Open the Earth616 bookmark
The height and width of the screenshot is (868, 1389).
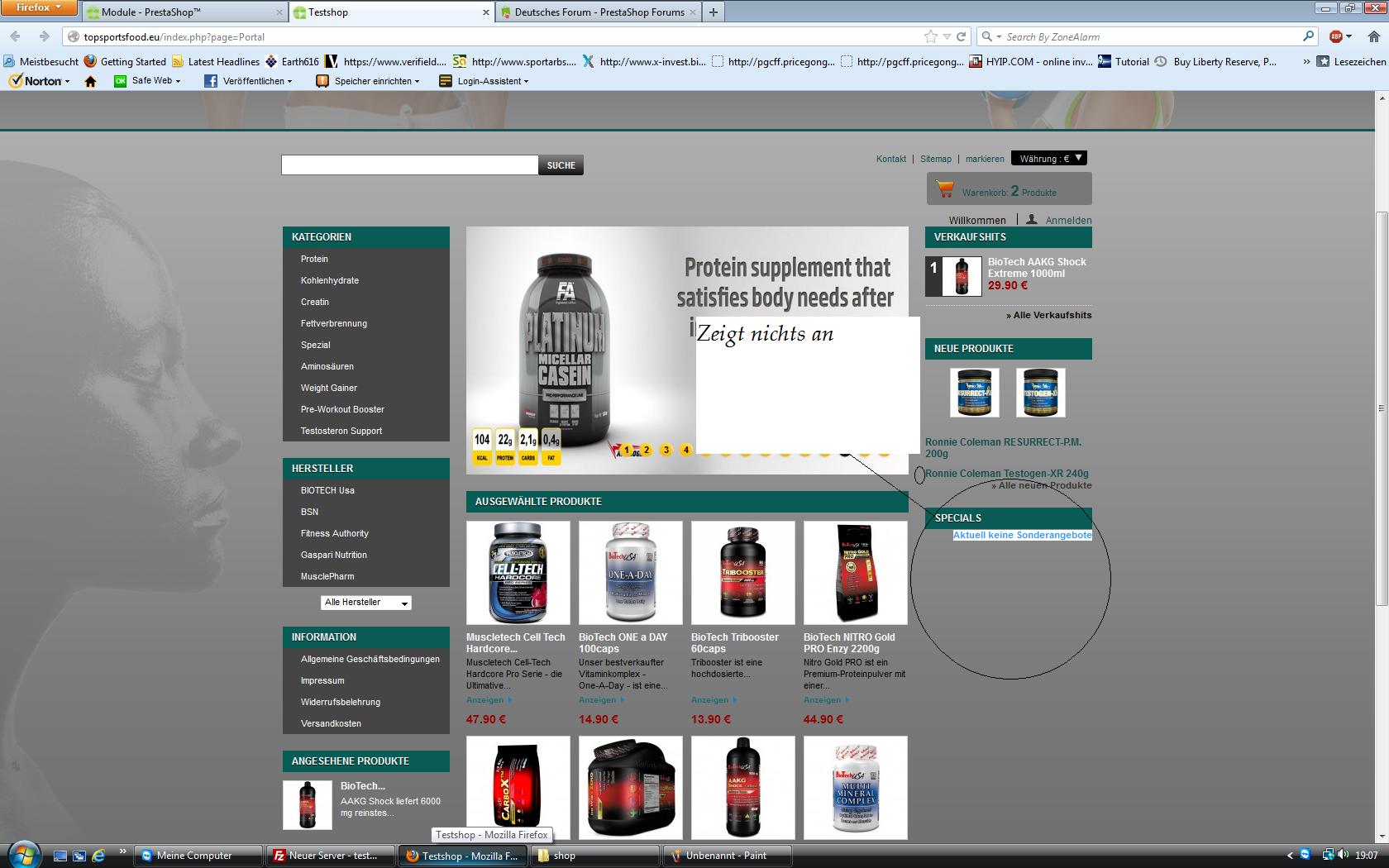(292, 61)
